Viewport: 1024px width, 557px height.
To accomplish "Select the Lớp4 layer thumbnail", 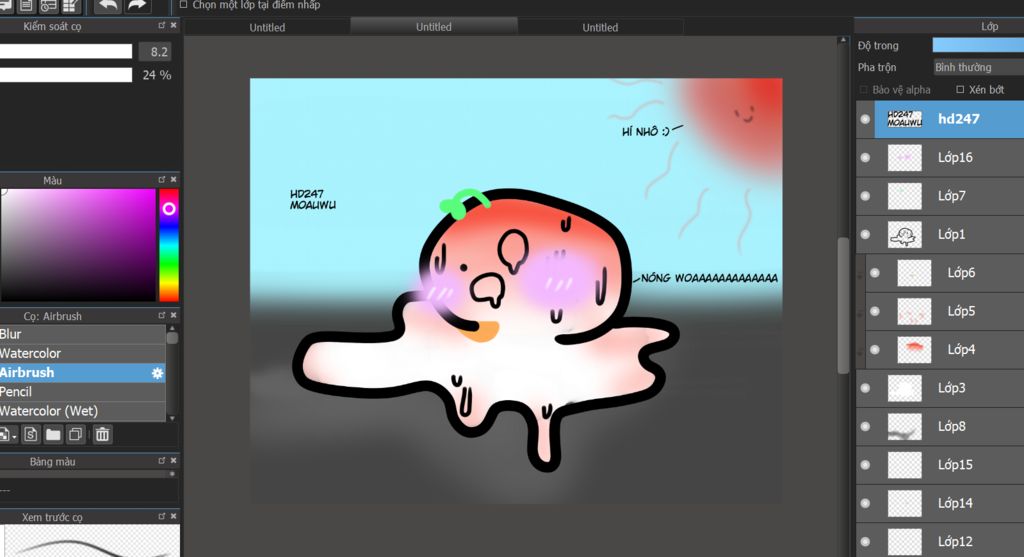I will pyautogui.click(x=914, y=350).
